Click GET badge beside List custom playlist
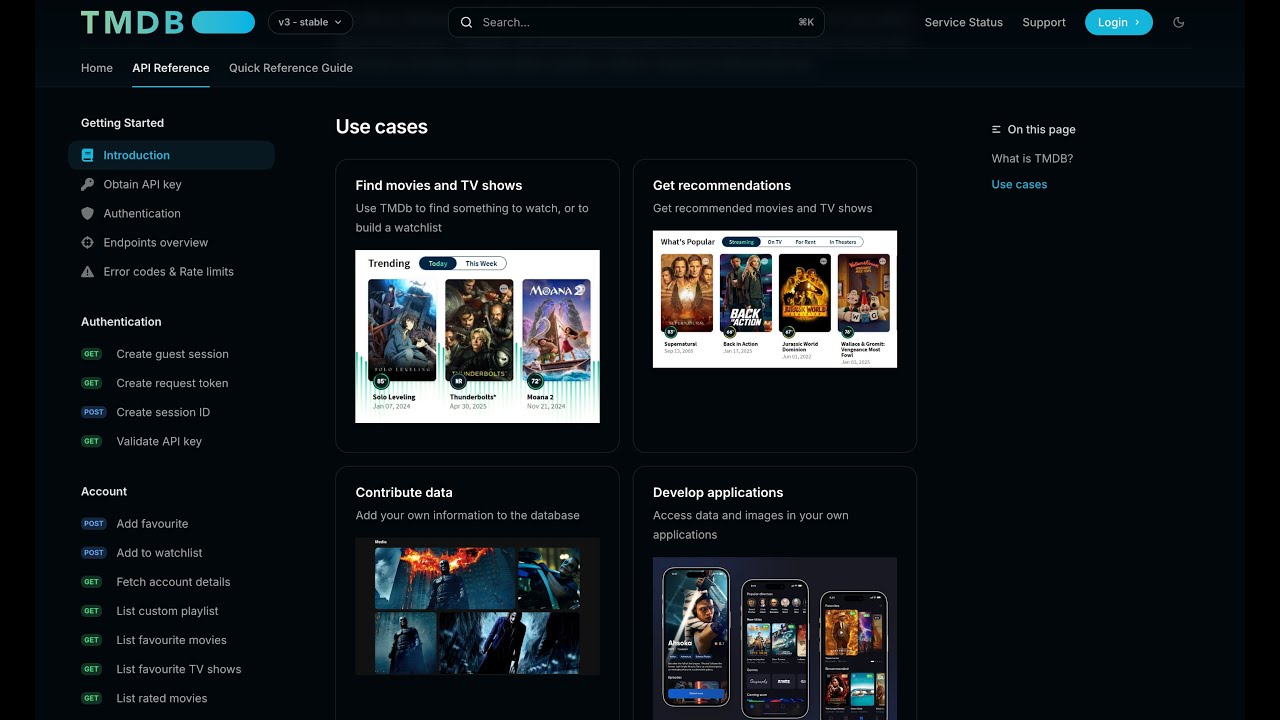The image size is (1280, 720). point(92,611)
